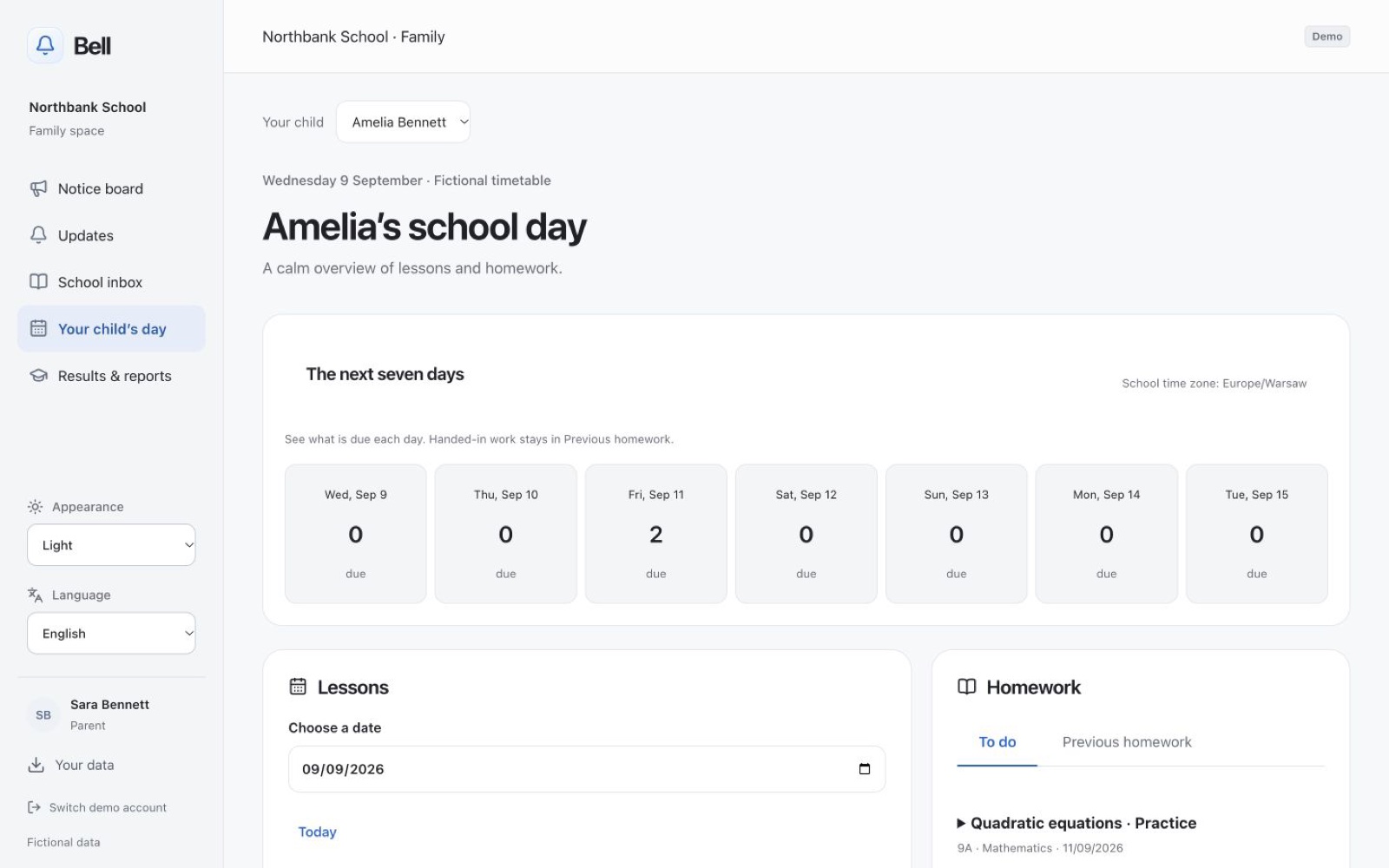Select the Mon, Sep 14 day card
This screenshot has height=868, width=1389.
pos(1107,534)
